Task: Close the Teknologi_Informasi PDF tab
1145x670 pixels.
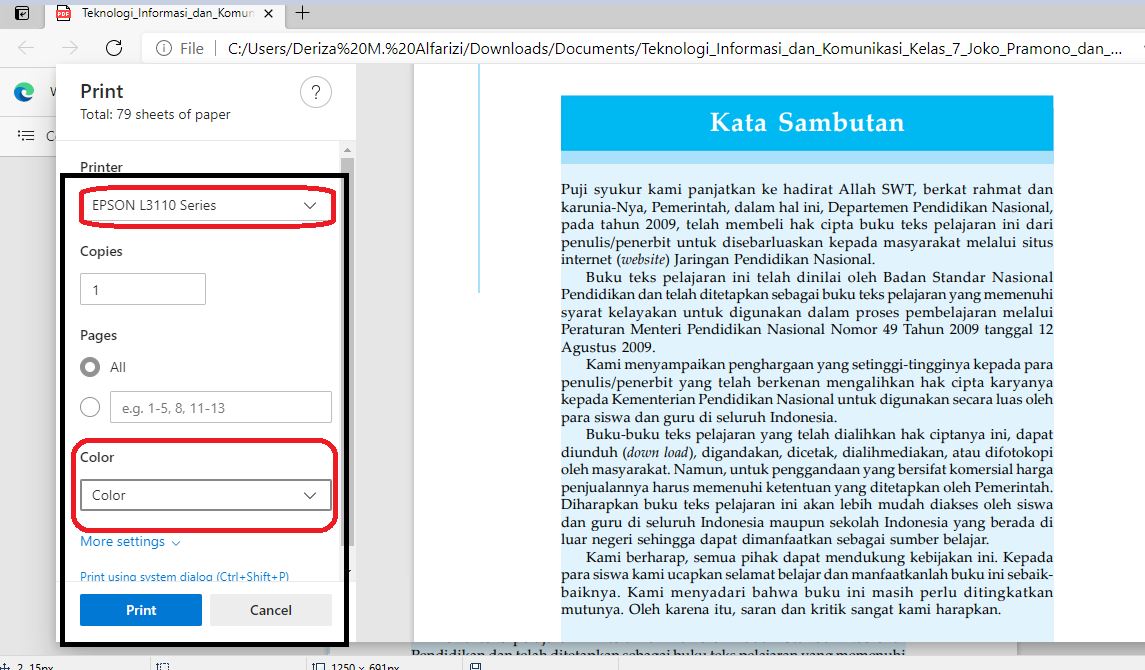Action: (x=269, y=13)
